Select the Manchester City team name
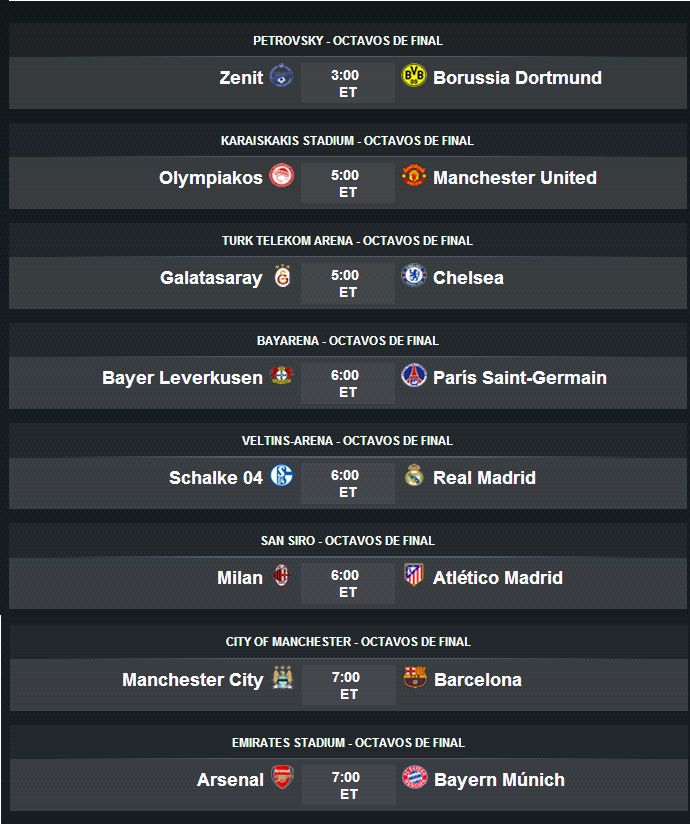This screenshot has height=824, width=690. pos(193,679)
